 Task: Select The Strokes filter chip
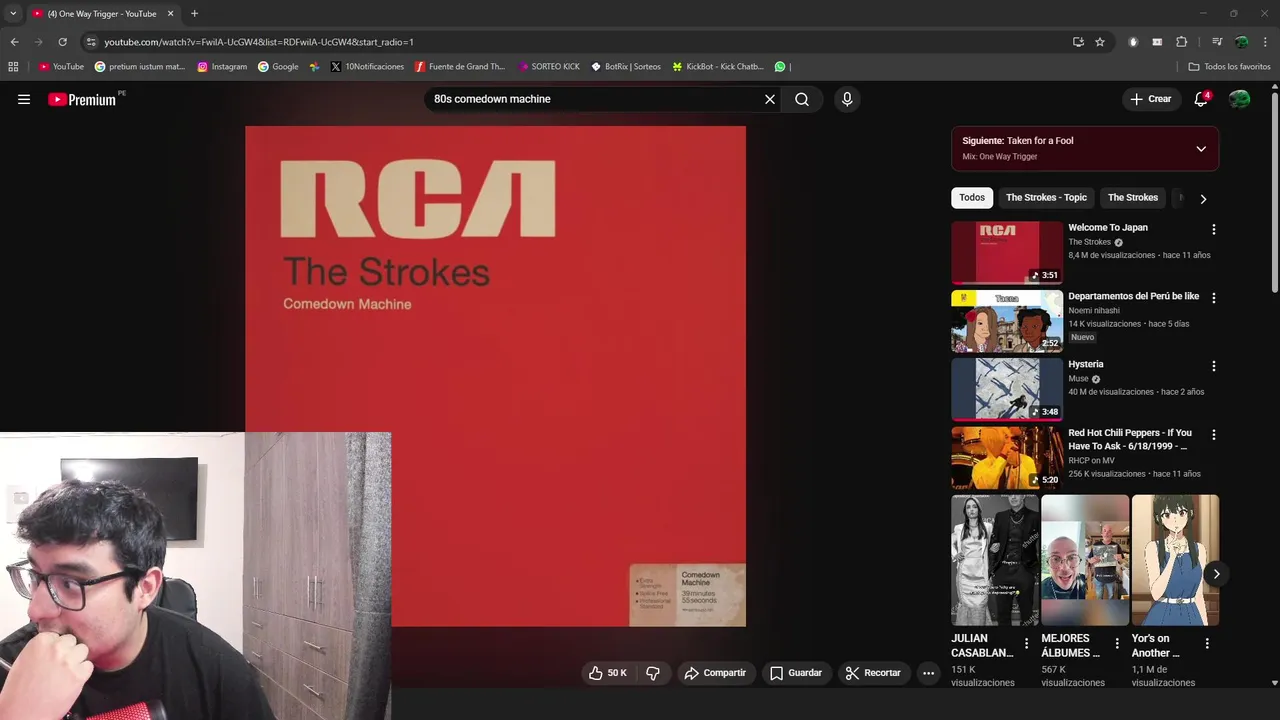(1133, 198)
